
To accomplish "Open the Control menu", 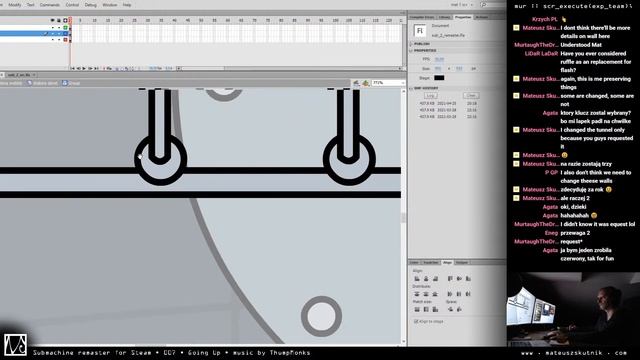I will coord(72,5).
